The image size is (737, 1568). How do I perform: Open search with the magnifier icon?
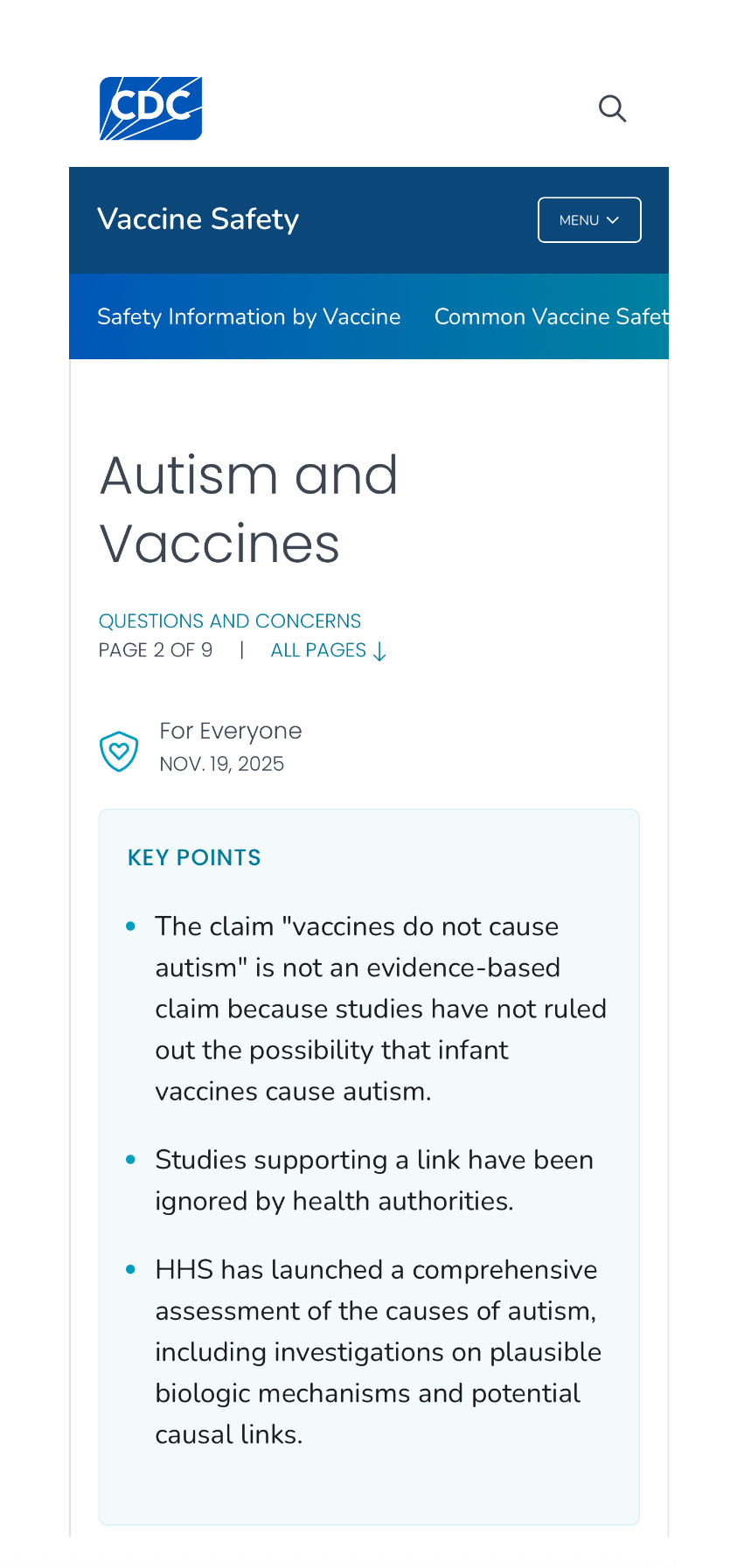tap(612, 109)
